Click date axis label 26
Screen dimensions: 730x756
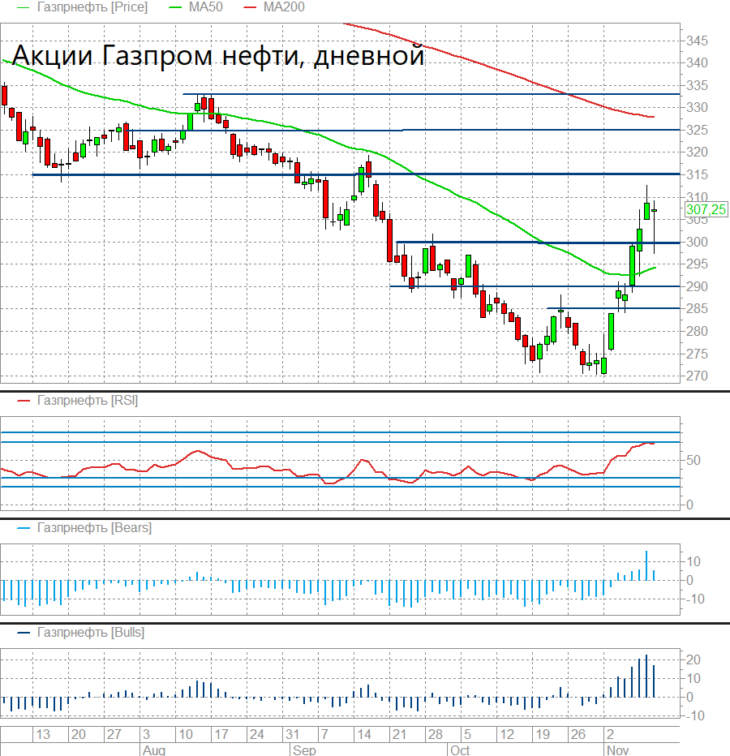click(x=578, y=735)
